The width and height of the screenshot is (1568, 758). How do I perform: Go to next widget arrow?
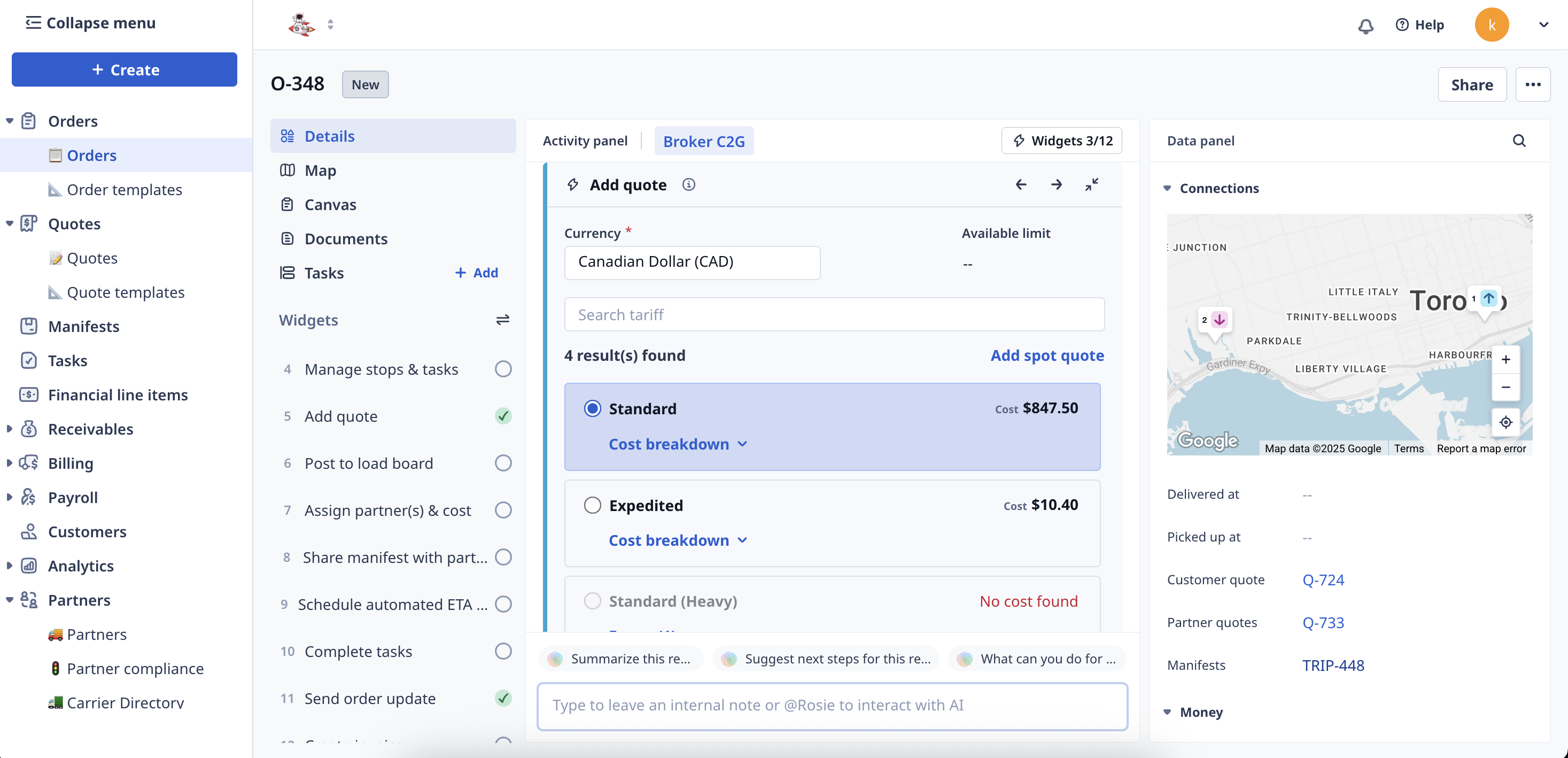[1056, 184]
